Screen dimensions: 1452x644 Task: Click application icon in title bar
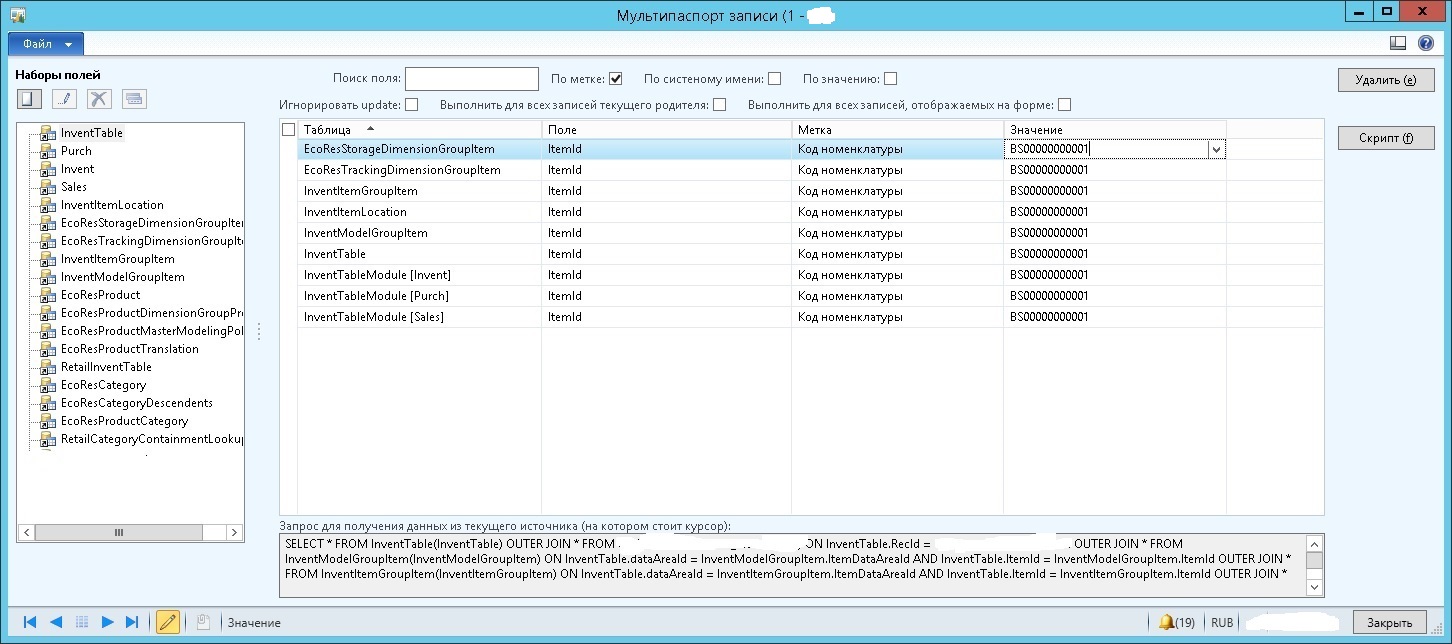pos(17,13)
